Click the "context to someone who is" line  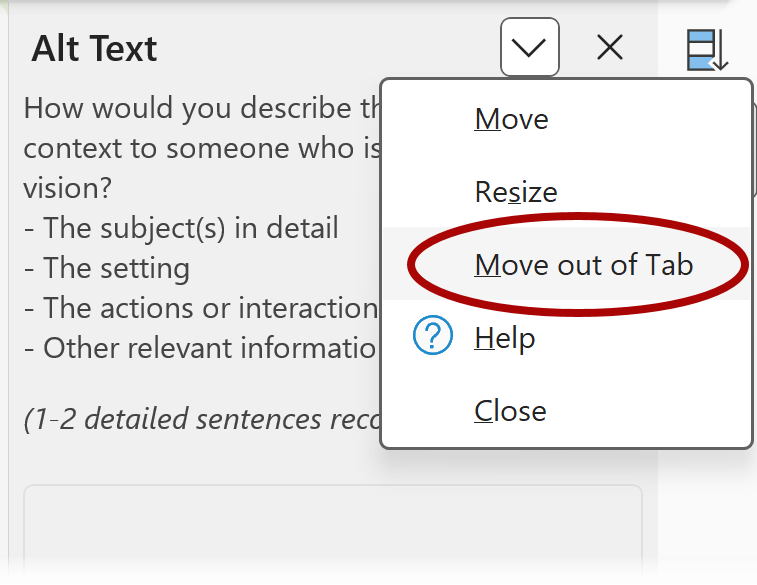(x=200, y=148)
